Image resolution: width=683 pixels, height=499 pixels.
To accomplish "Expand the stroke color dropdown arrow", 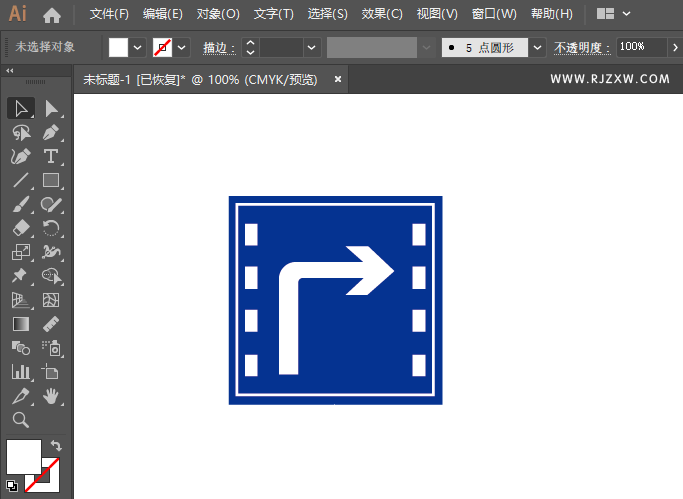I will 182,47.
